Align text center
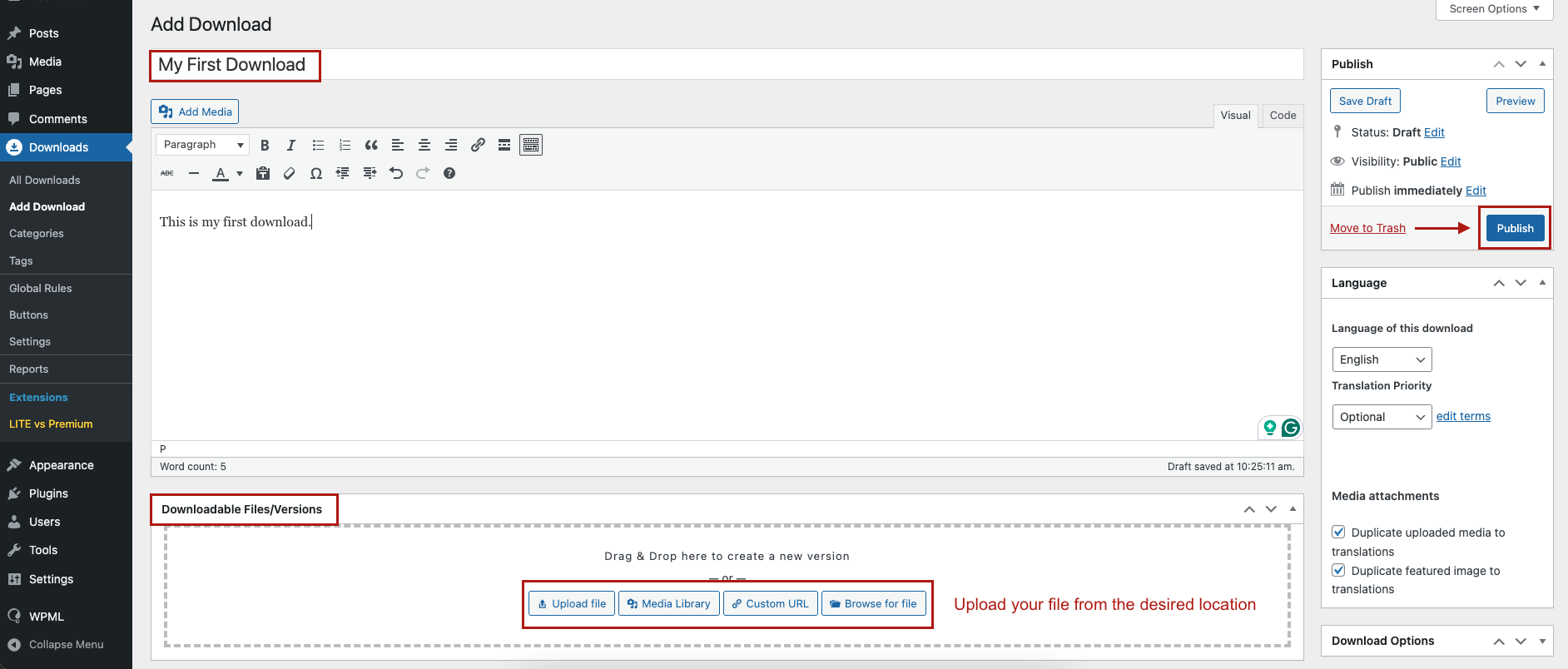Screen dimensions: 1568x669 pos(424,145)
